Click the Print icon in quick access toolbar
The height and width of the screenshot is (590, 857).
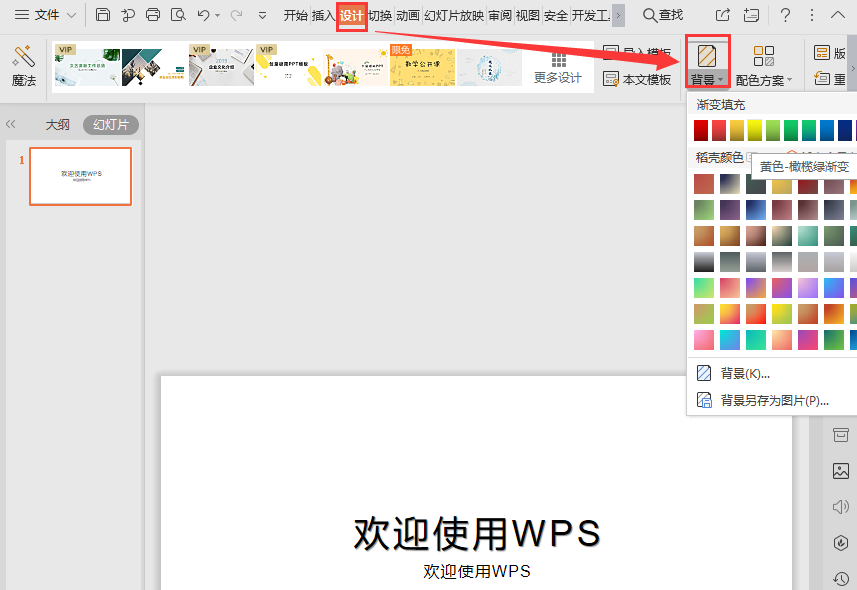(152, 15)
